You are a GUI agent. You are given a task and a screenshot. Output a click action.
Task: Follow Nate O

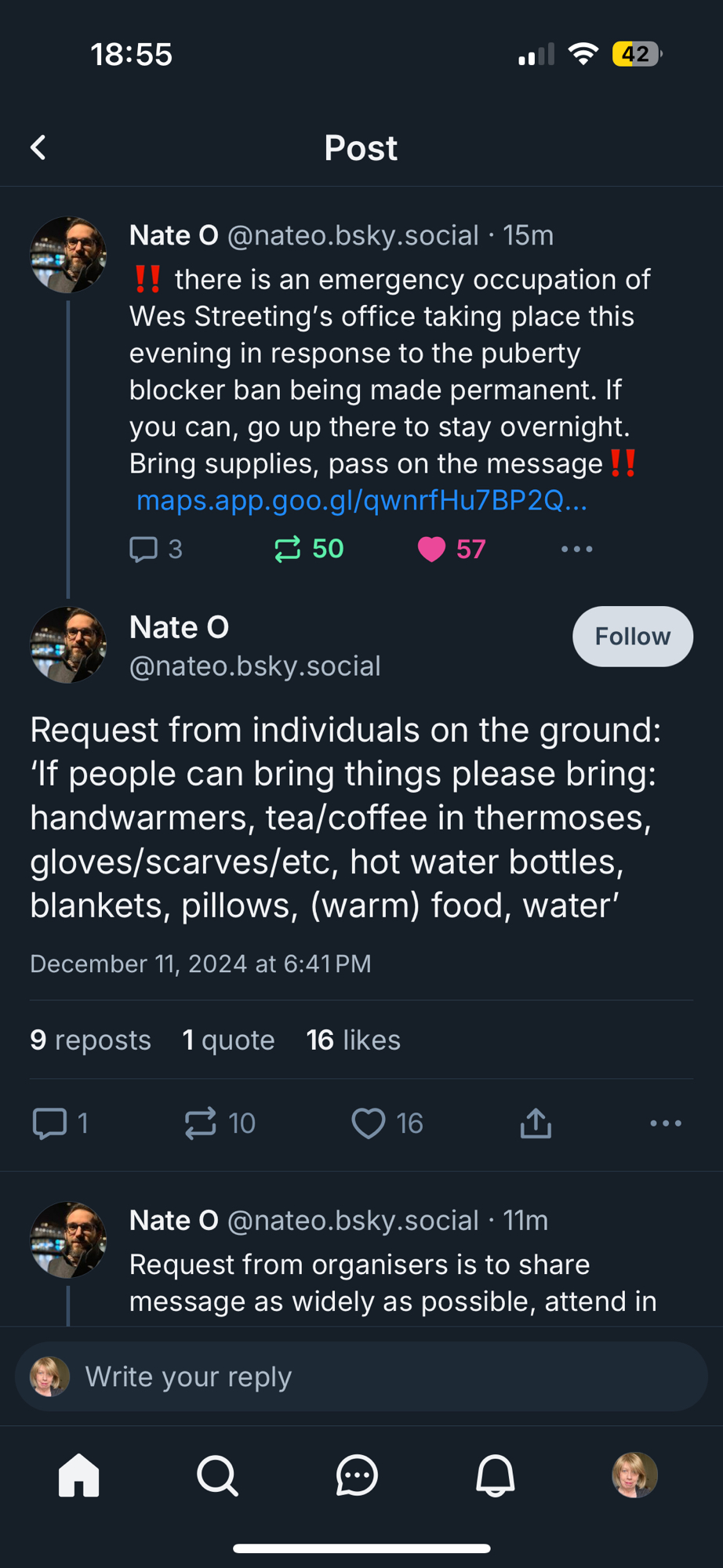[632, 636]
